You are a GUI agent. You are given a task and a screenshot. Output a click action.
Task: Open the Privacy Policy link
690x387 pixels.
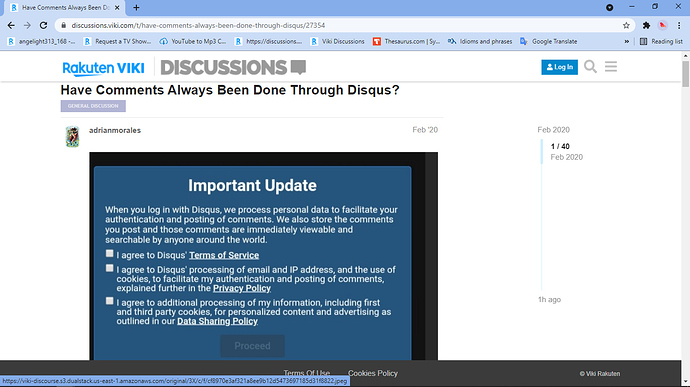[x=242, y=288]
